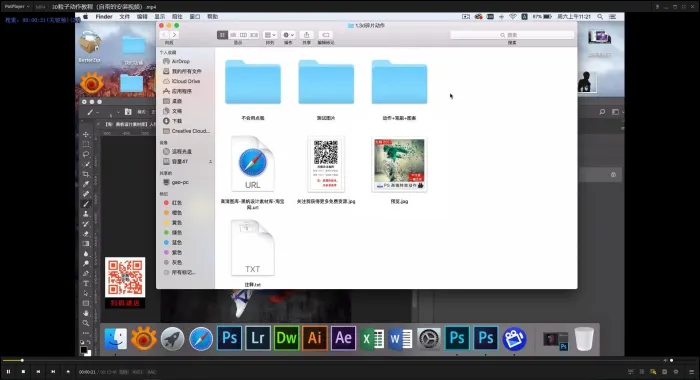
Task: Launch Illustrator from the Dock
Action: tap(315, 338)
